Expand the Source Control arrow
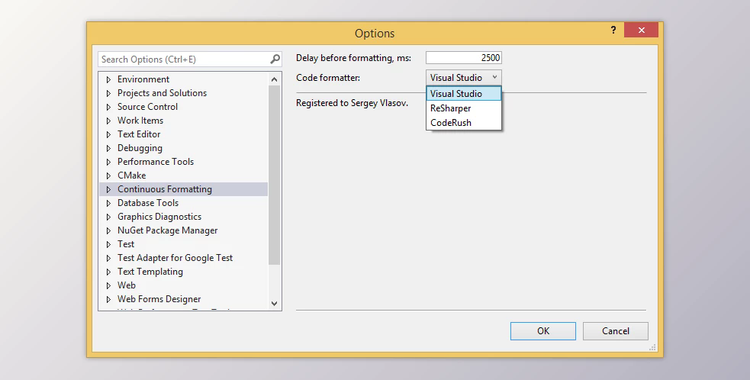The image size is (750, 380). pos(109,107)
